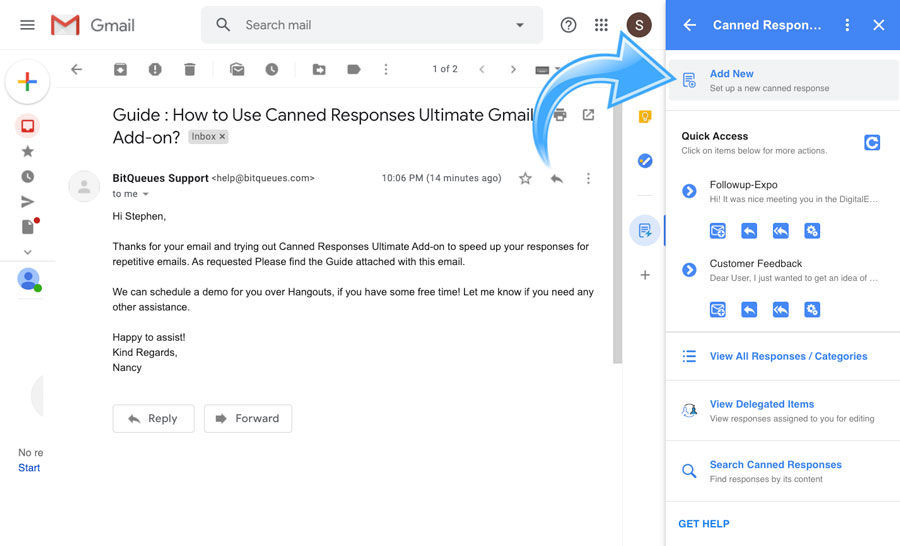Delete the current email
Viewport: 900px width, 546px height.
pos(190,69)
